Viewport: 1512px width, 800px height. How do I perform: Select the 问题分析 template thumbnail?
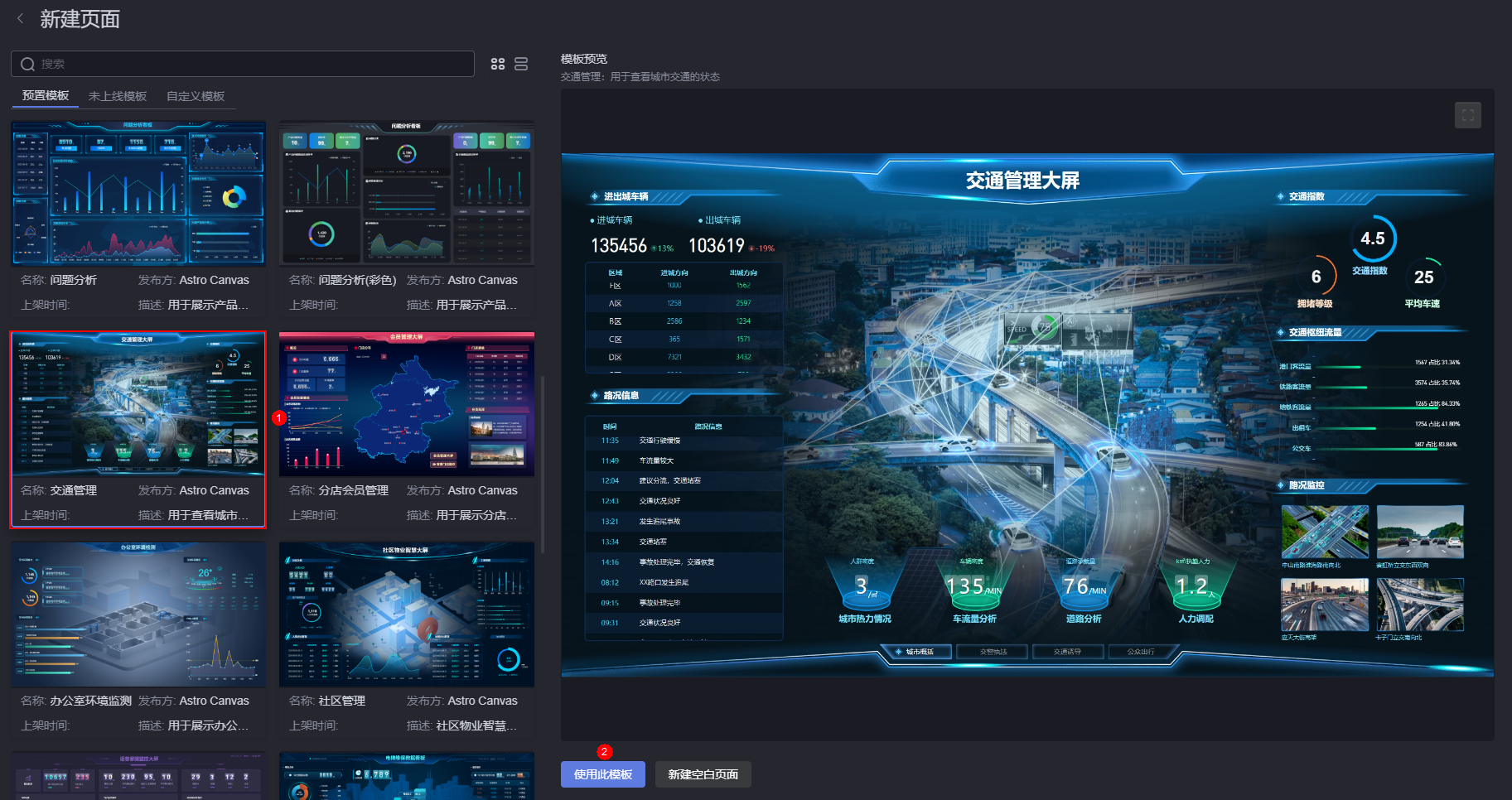138,194
